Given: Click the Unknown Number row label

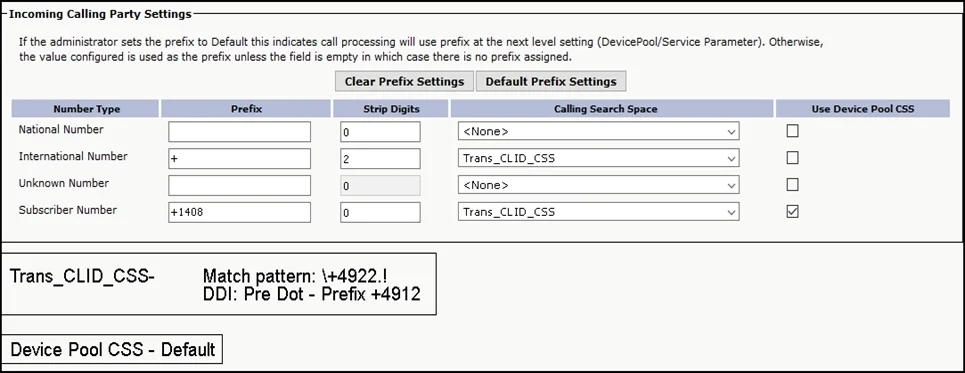Looking at the screenshot, I should 63,183.
